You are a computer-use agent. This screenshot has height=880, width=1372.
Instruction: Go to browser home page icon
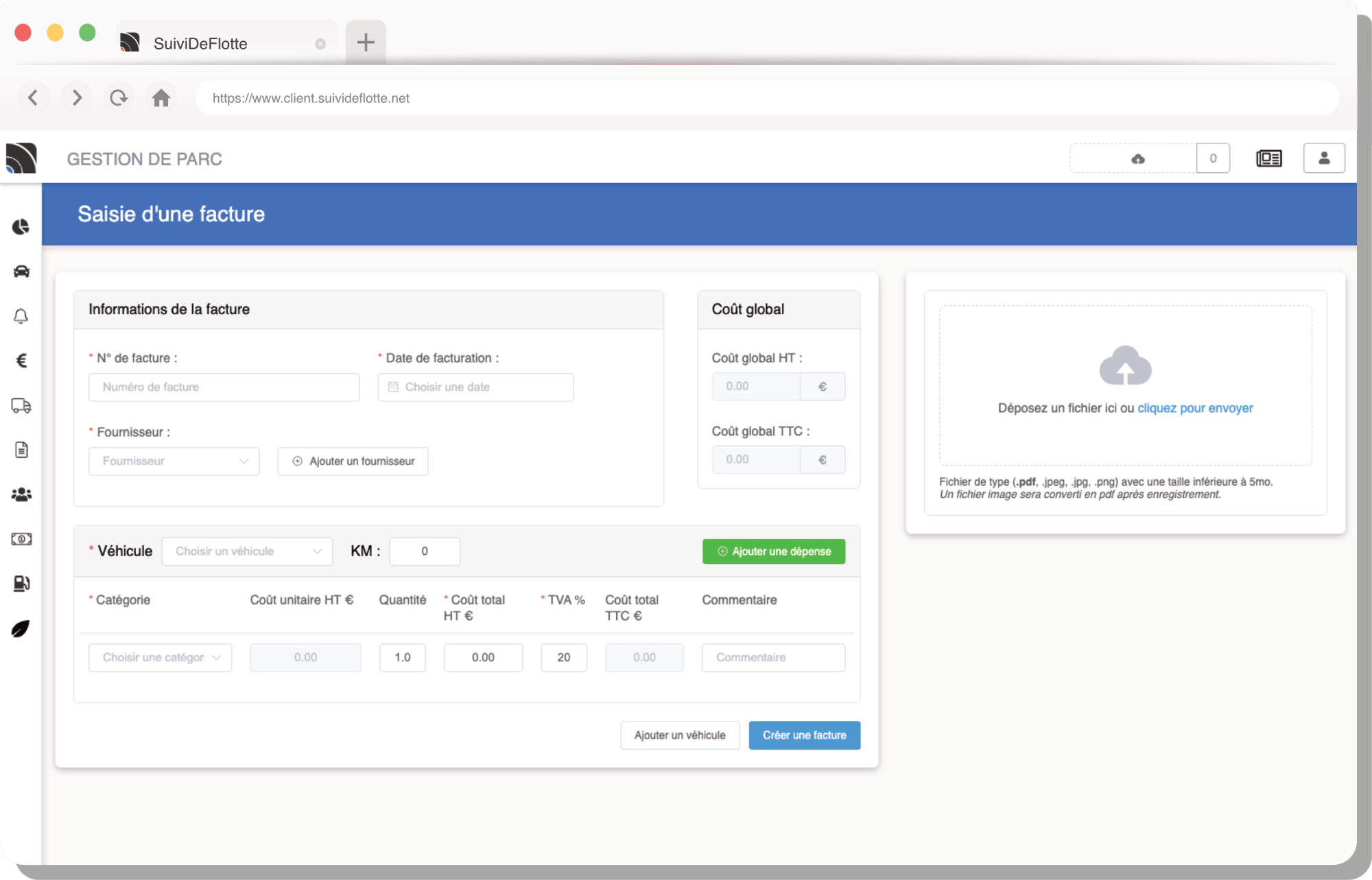click(161, 97)
